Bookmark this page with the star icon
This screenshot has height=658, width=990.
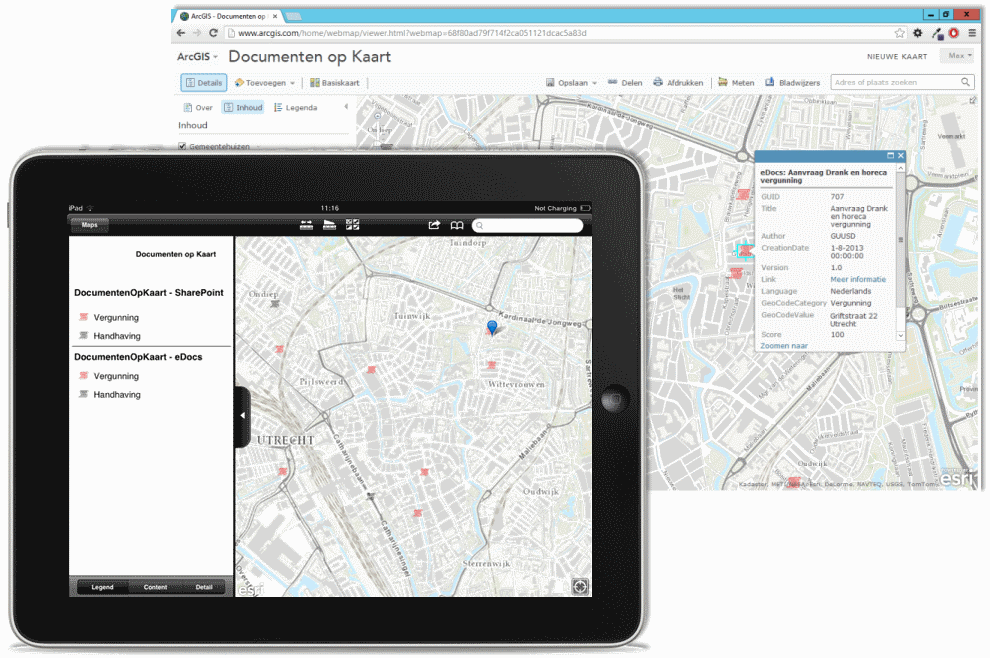(900, 33)
